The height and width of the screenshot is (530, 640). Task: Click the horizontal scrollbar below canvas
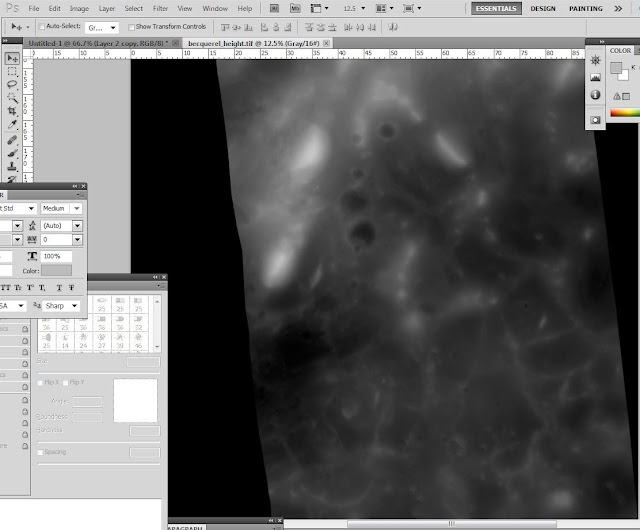point(452,523)
